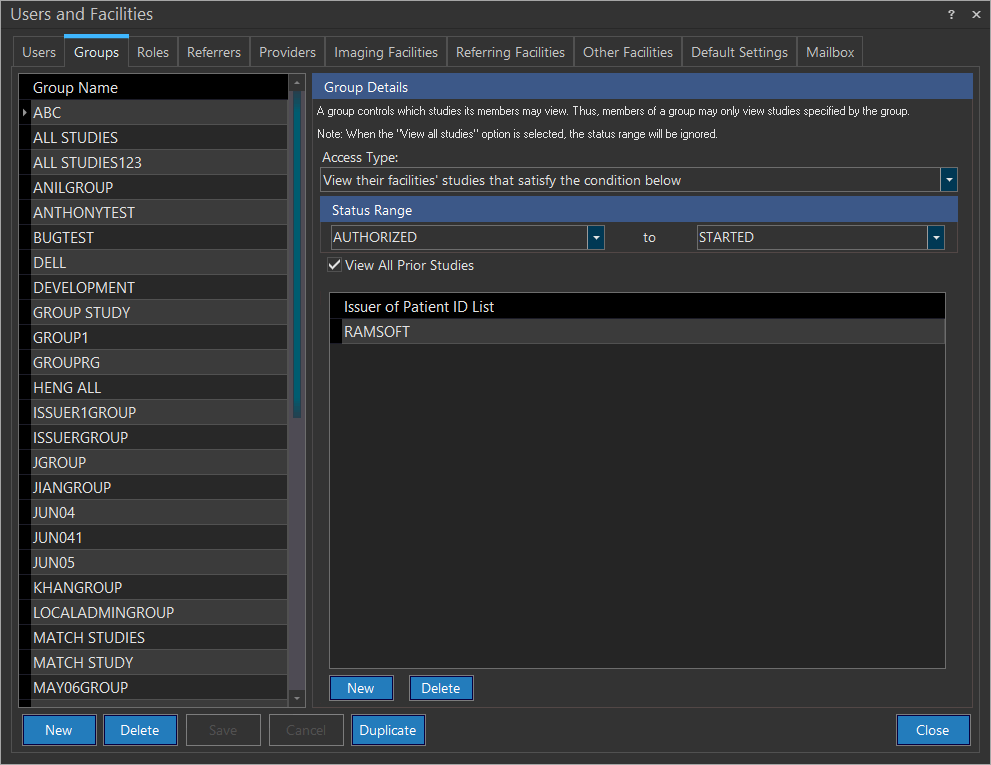Expand the Access Type dropdown

click(949, 180)
